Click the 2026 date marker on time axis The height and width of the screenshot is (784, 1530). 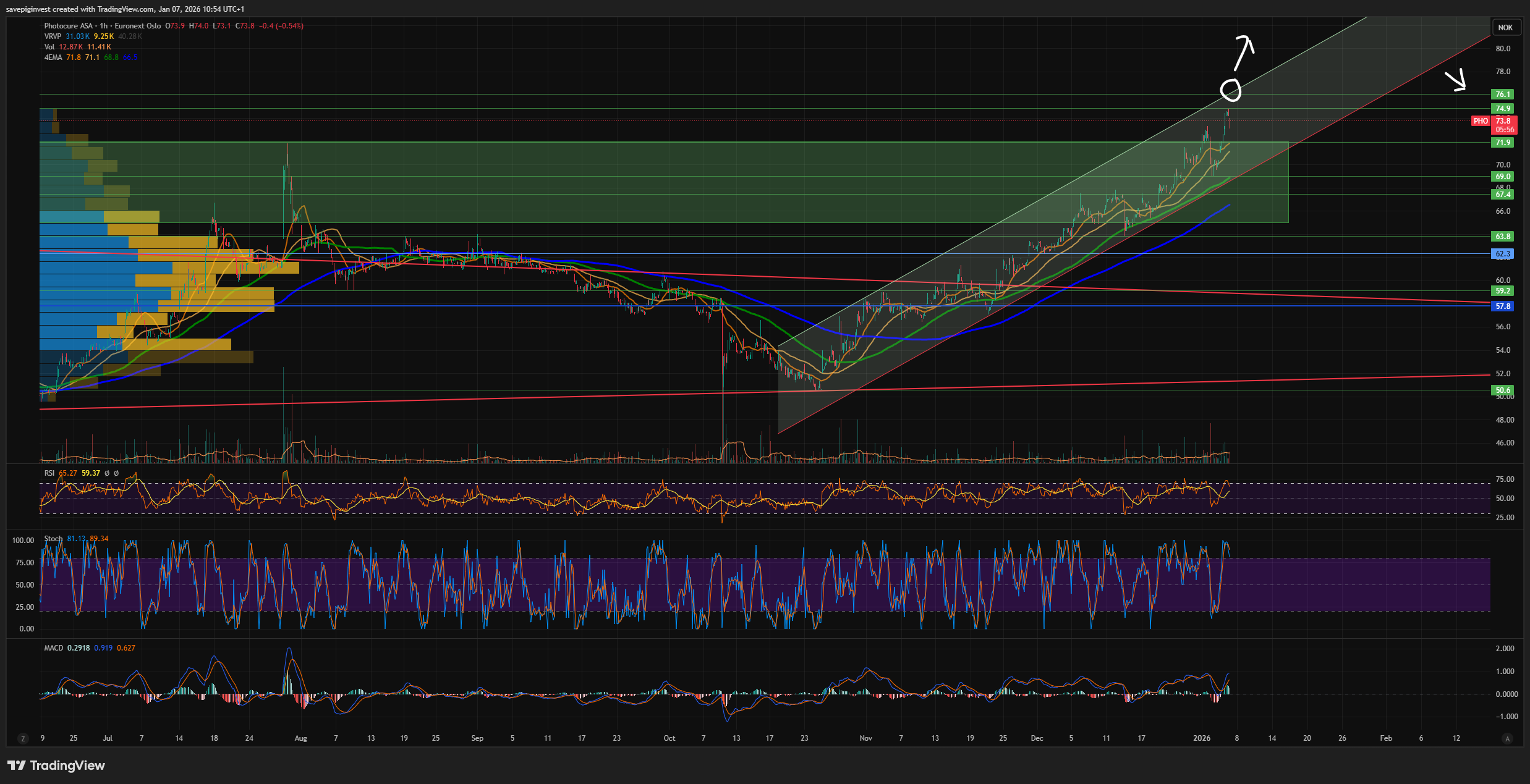tap(1201, 738)
